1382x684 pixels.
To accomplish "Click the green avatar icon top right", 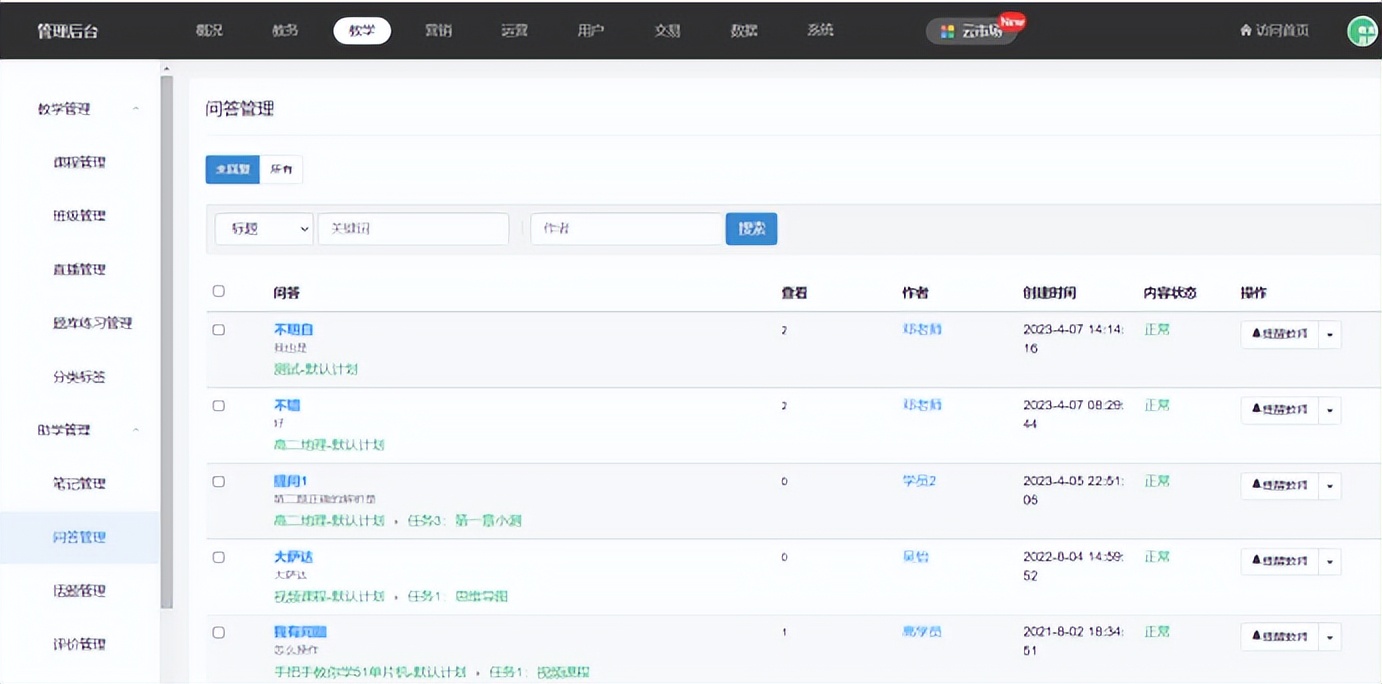I will point(1361,30).
